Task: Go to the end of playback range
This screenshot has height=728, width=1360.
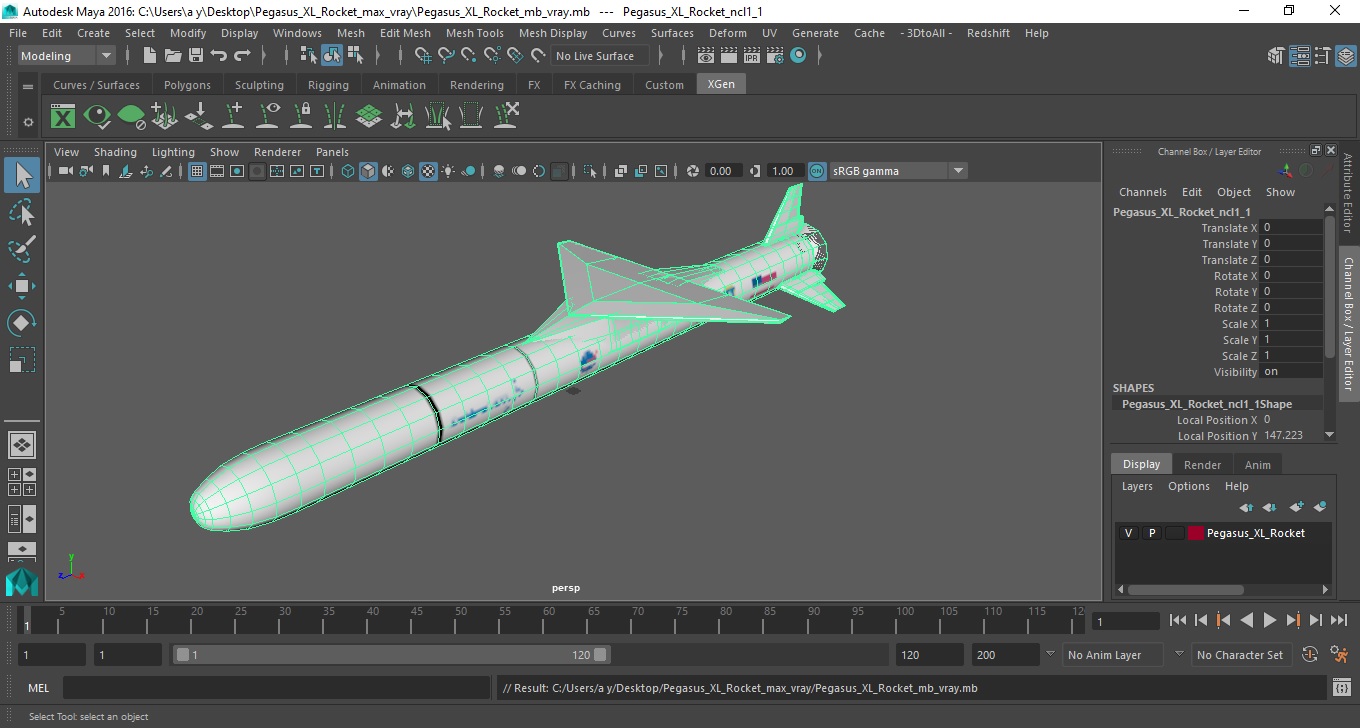Action: 1338,621
